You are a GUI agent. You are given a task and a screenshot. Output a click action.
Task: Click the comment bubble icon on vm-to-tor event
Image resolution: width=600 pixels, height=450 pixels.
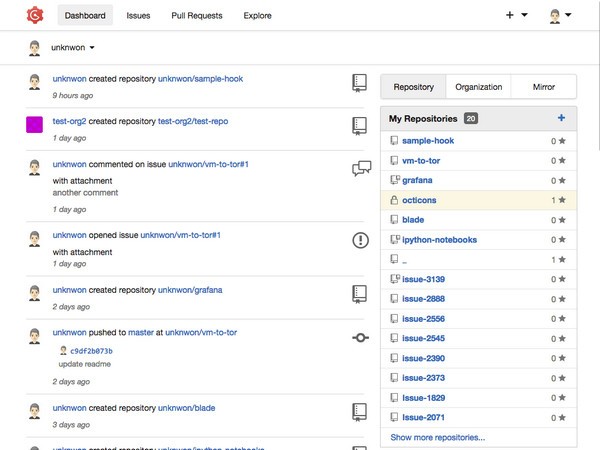click(361, 168)
